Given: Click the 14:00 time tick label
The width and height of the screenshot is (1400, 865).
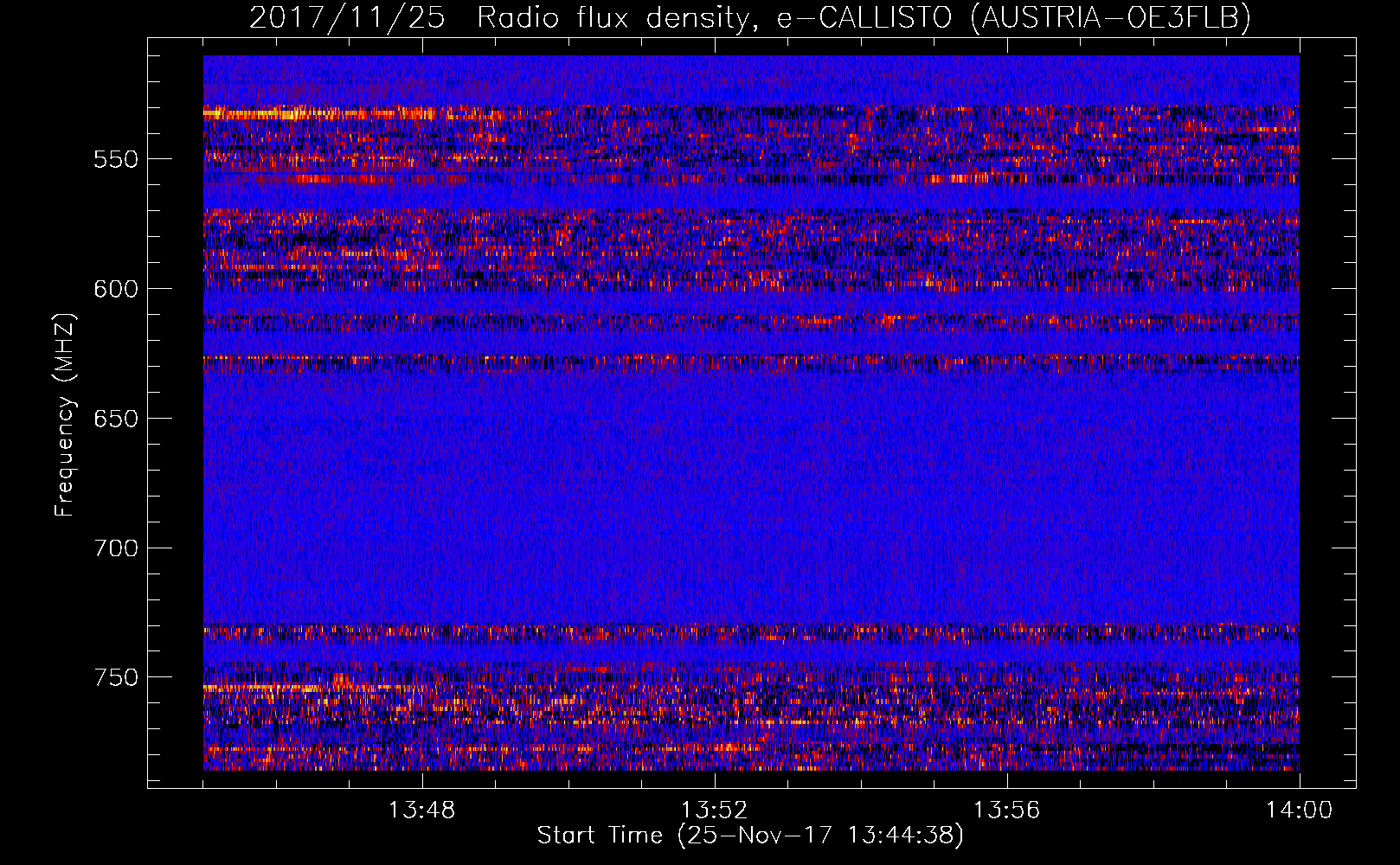Looking at the screenshot, I should [1299, 811].
